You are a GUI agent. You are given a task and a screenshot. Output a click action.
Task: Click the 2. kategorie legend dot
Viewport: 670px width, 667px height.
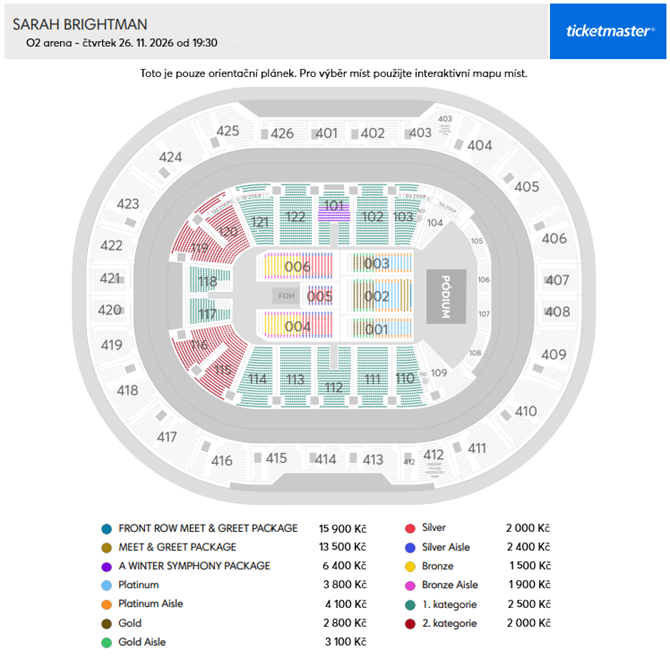click(x=410, y=623)
